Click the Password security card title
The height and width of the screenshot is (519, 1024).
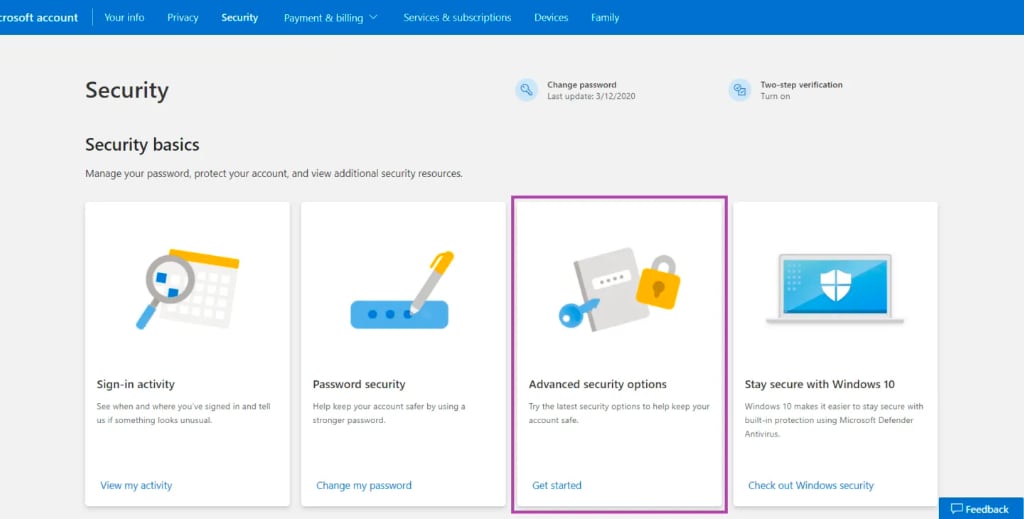[x=359, y=384]
